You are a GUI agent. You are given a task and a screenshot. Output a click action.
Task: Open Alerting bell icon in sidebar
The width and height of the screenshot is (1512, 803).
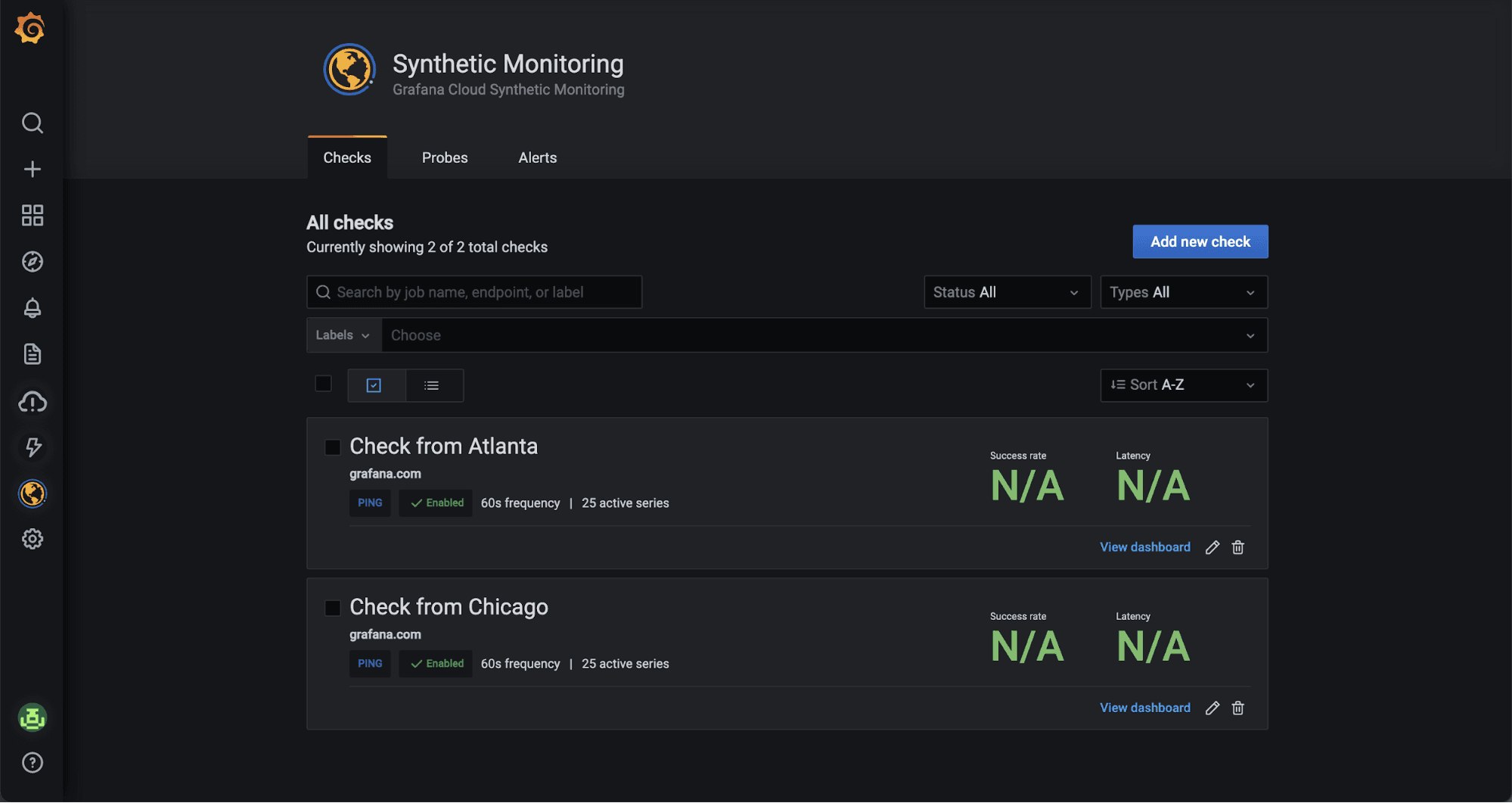click(x=33, y=308)
